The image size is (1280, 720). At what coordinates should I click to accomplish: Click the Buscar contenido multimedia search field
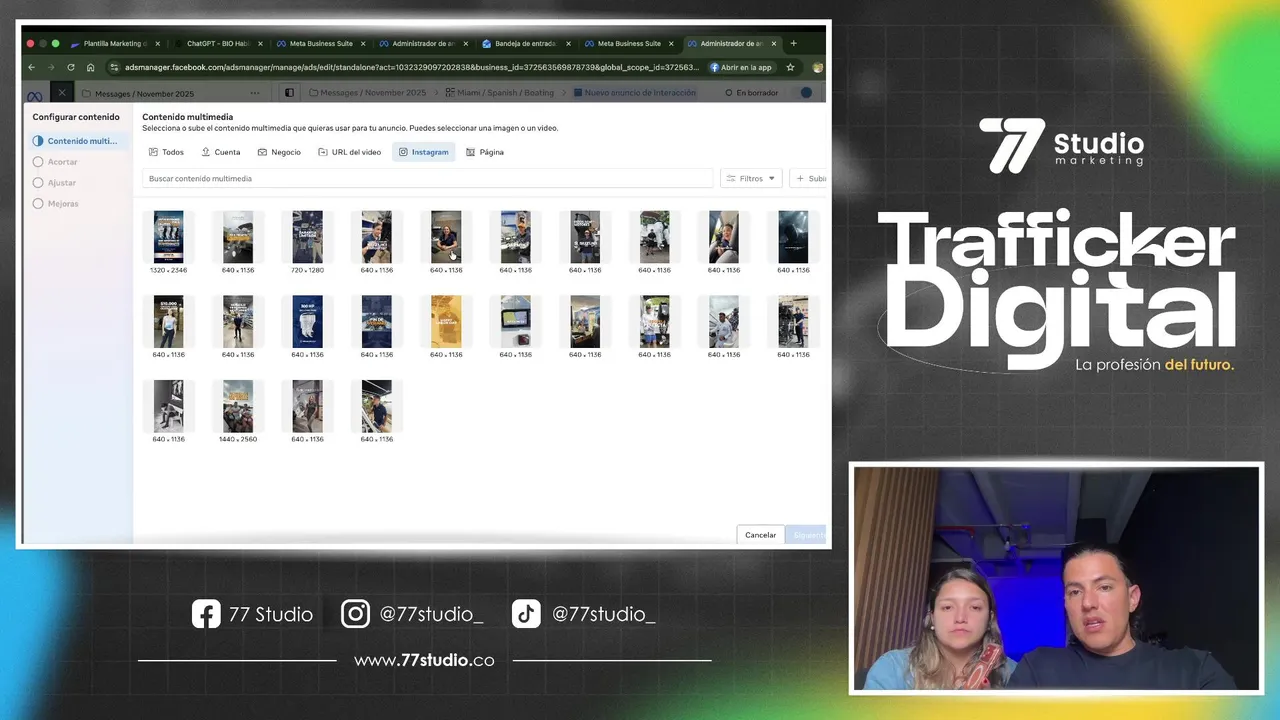click(x=427, y=178)
